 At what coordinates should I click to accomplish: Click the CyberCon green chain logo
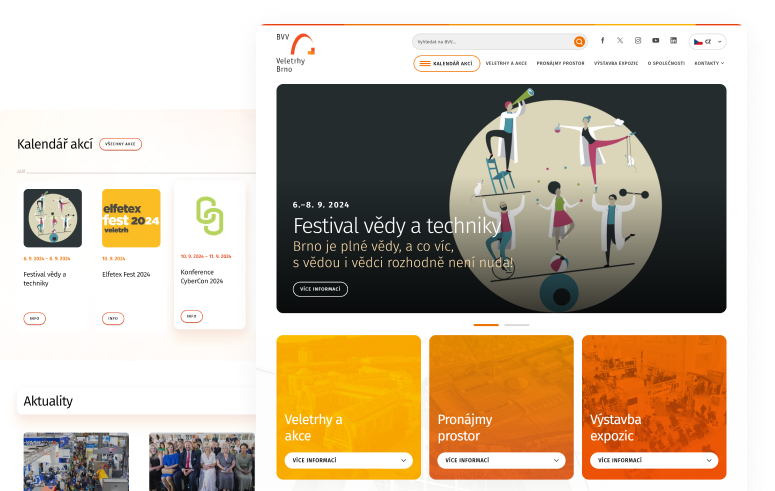(209, 216)
